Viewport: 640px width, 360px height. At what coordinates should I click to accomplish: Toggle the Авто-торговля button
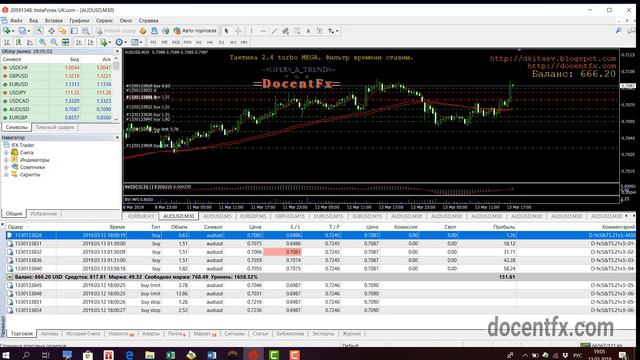click(x=195, y=31)
